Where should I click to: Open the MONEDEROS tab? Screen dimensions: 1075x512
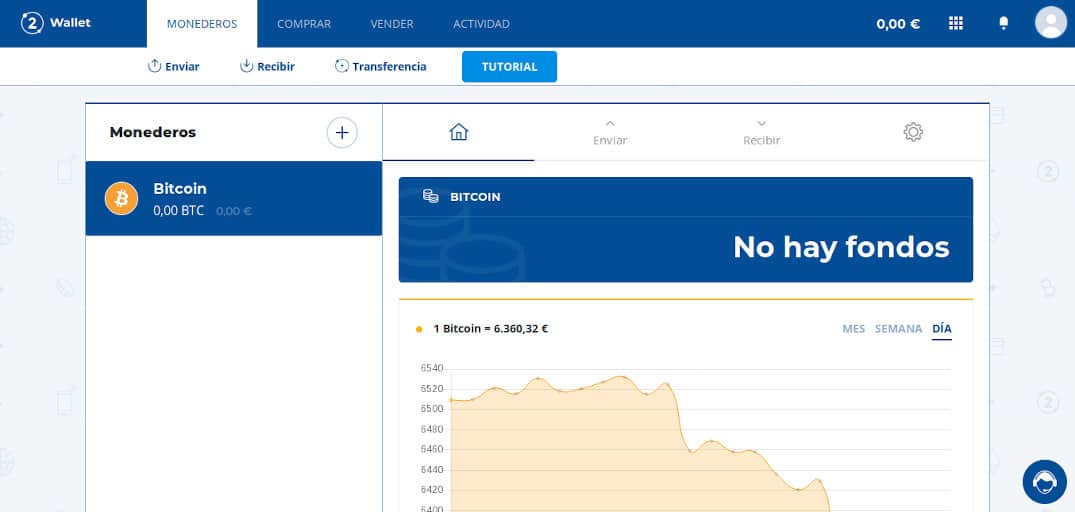click(x=202, y=24)
